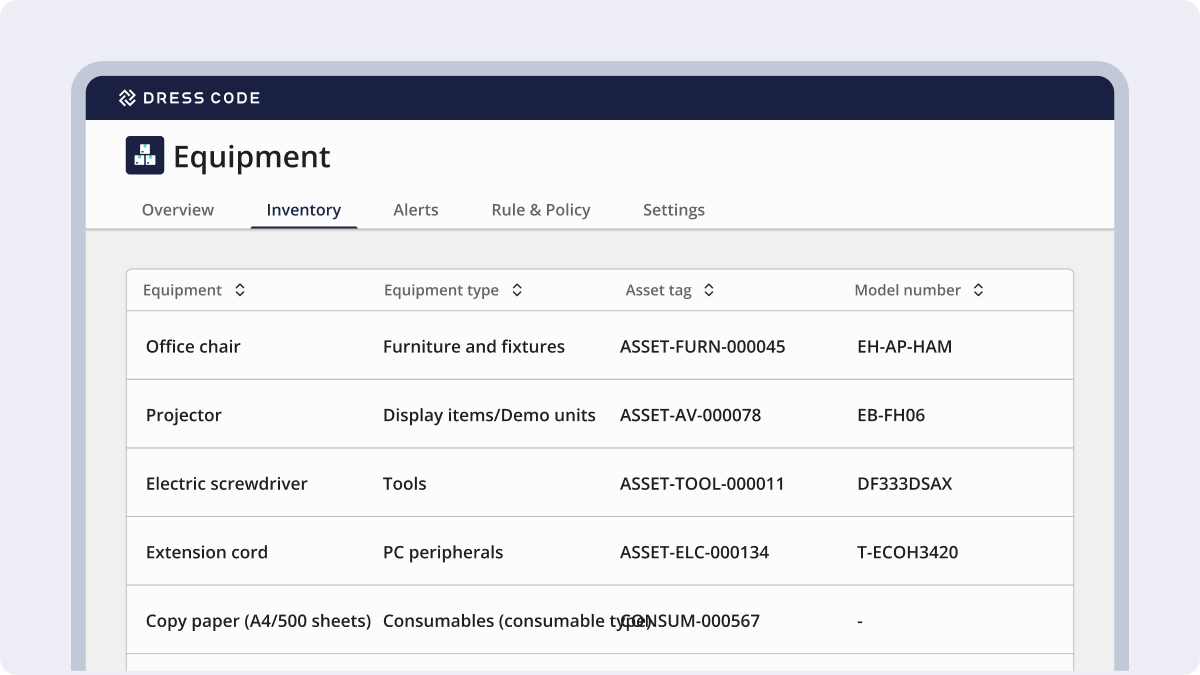The width and height of the screenshot is (1200, 675).
Task: Select the Extension cord row
Action: pyautogui.click(x=207, y=552)
